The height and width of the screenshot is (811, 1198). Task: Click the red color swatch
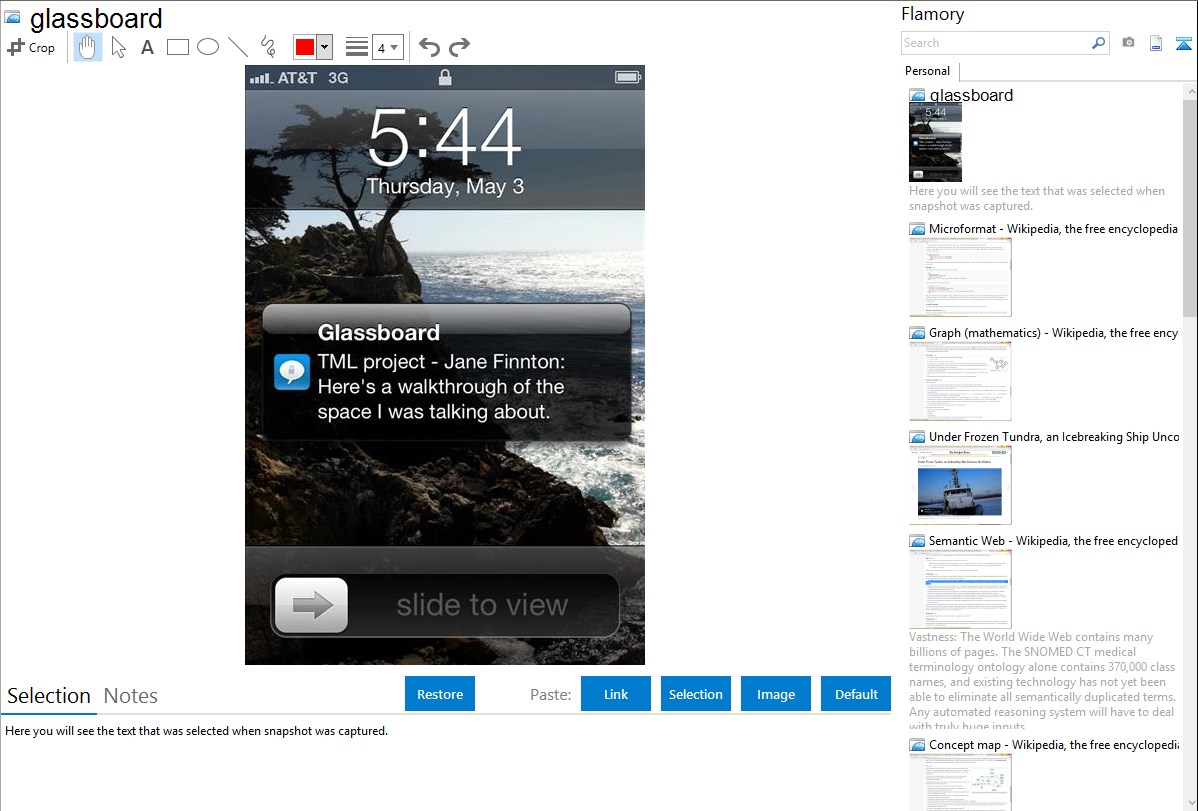coord(305,47)
